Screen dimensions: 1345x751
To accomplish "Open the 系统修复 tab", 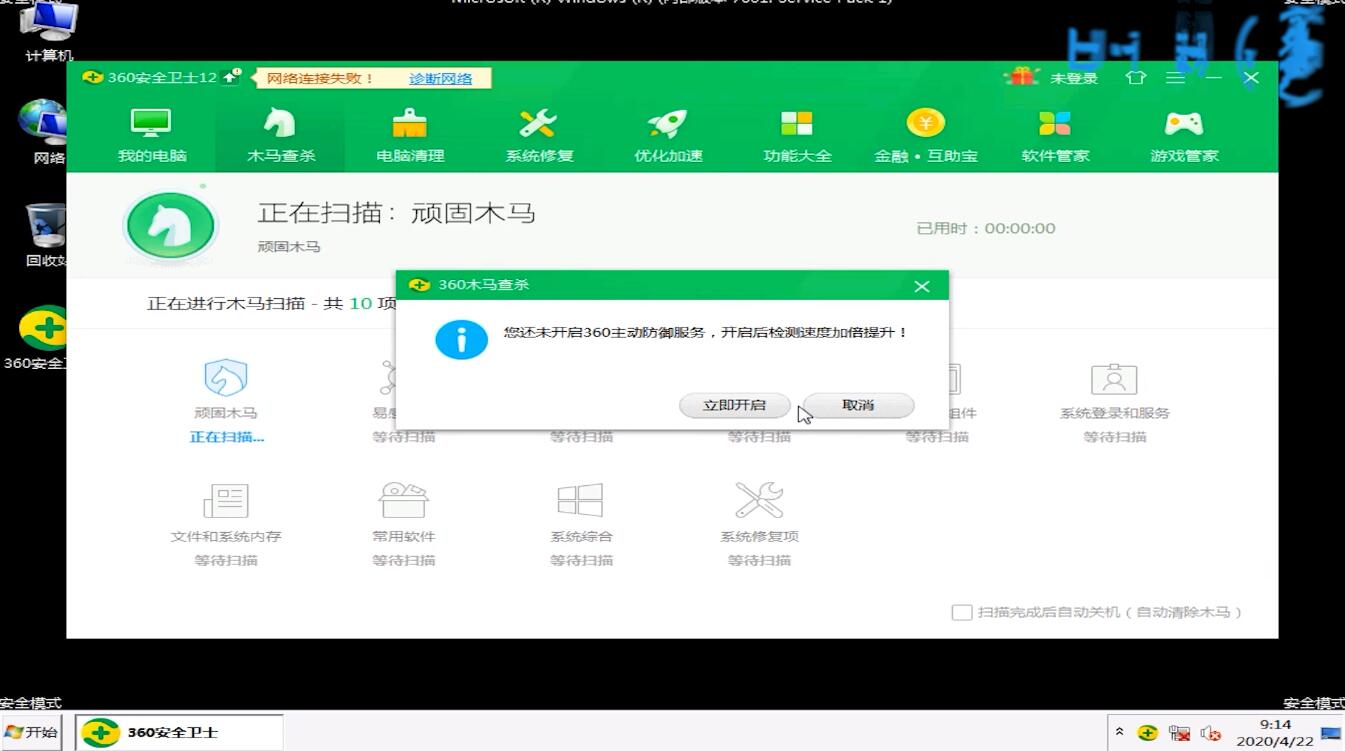I will click(x=539, y=135).
